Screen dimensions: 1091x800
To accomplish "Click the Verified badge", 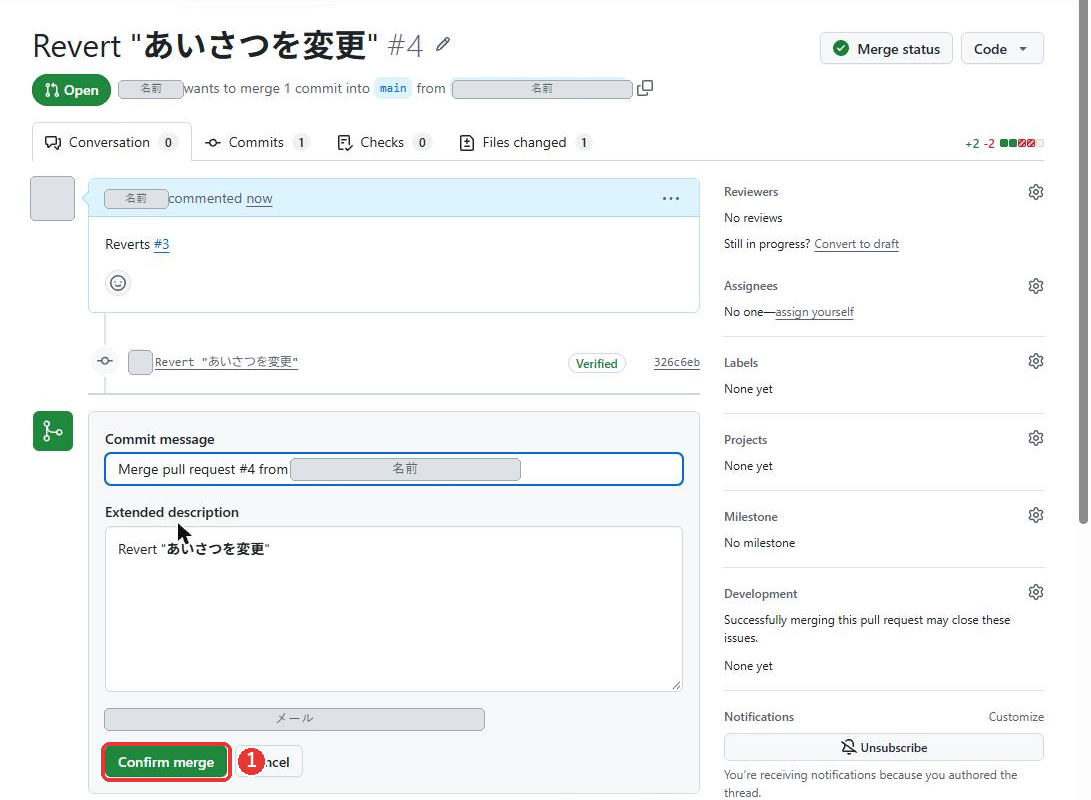I will (597, 364).
